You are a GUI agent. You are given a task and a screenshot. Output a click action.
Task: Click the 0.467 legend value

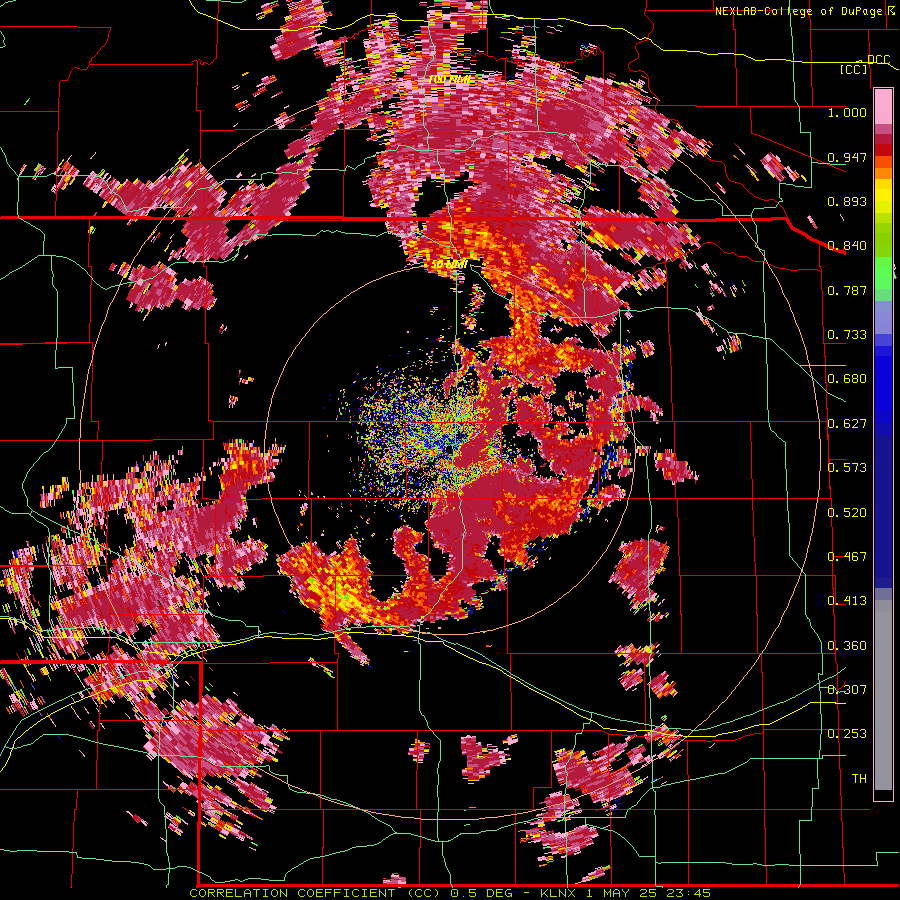[x=847, y=557]
